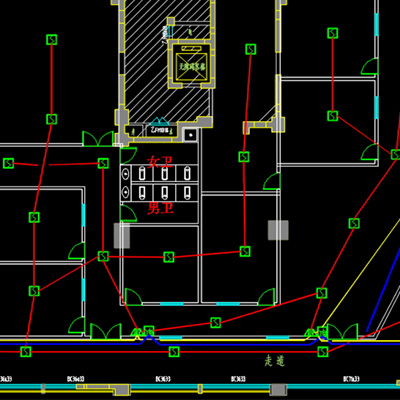
Task: Click the bottom-right window dimension label
Action: click(351, 379)
